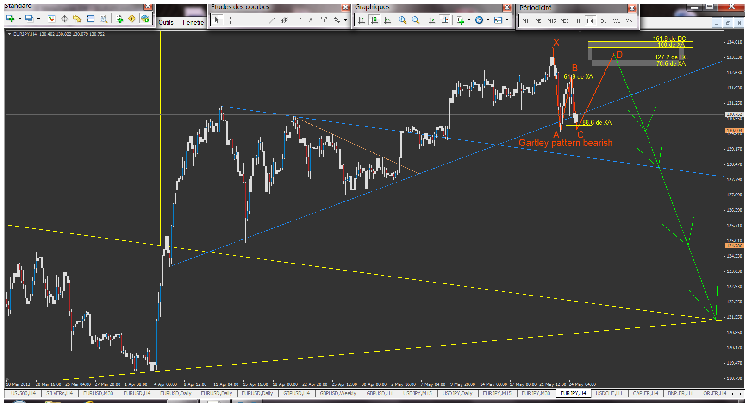Open the Profiles icon in Standard toolbar

coord(29,19)
